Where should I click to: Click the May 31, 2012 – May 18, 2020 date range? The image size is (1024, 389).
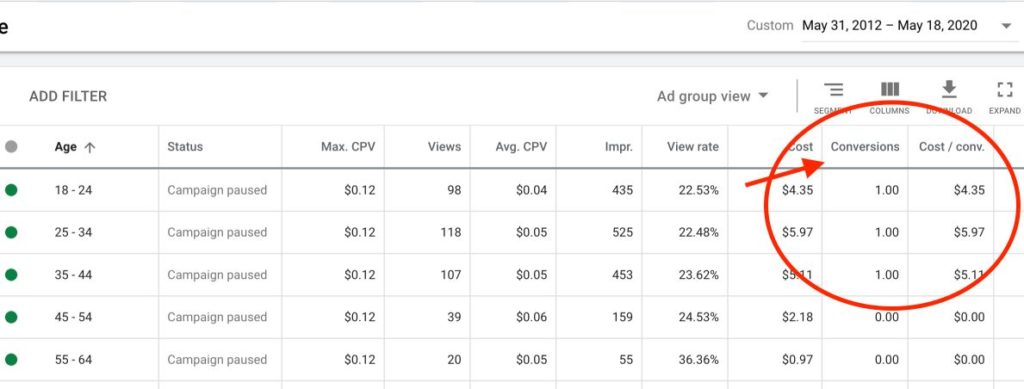coord(889,25)
